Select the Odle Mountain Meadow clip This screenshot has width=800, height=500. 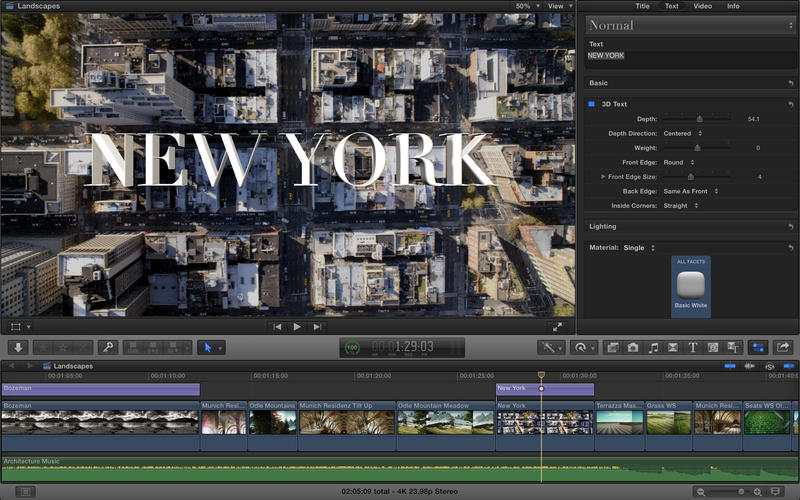(445, 422)
